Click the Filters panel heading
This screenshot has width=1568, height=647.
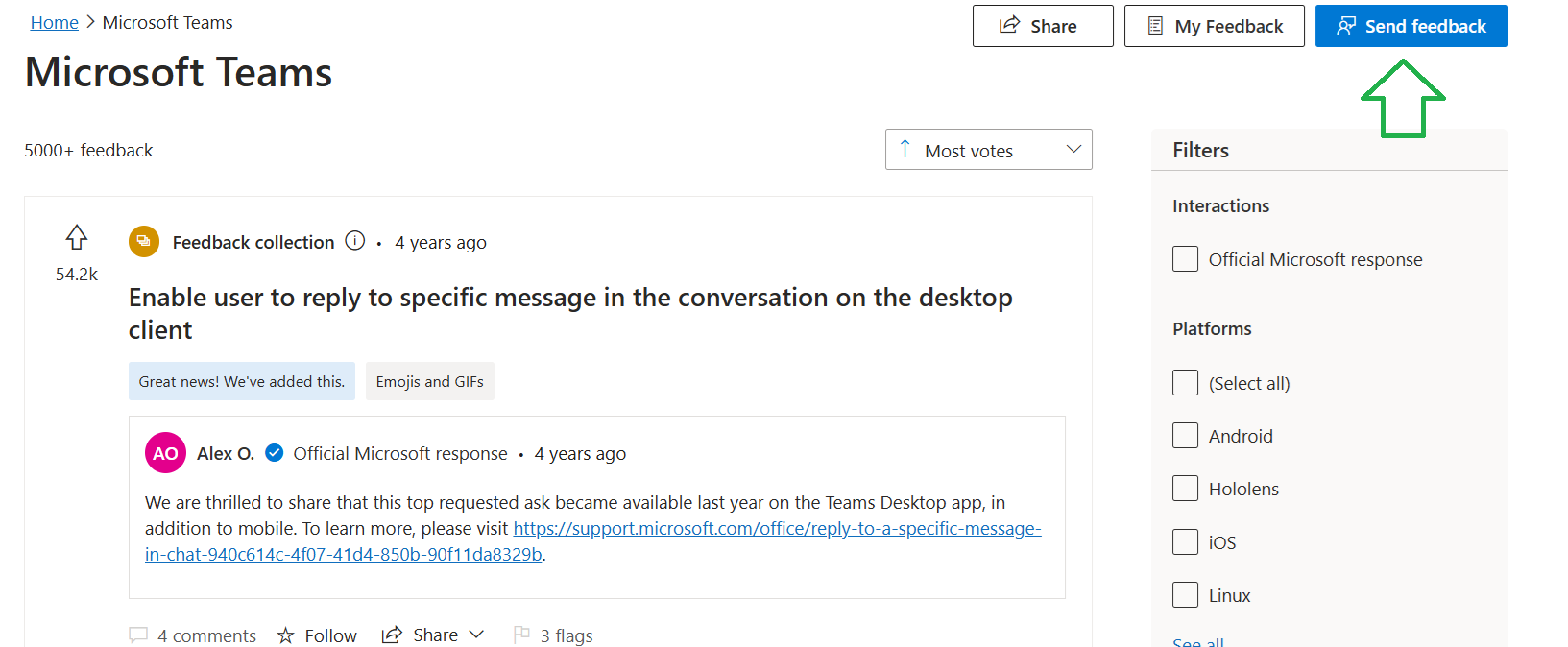pyautogui.click(x=1200, y=150)
